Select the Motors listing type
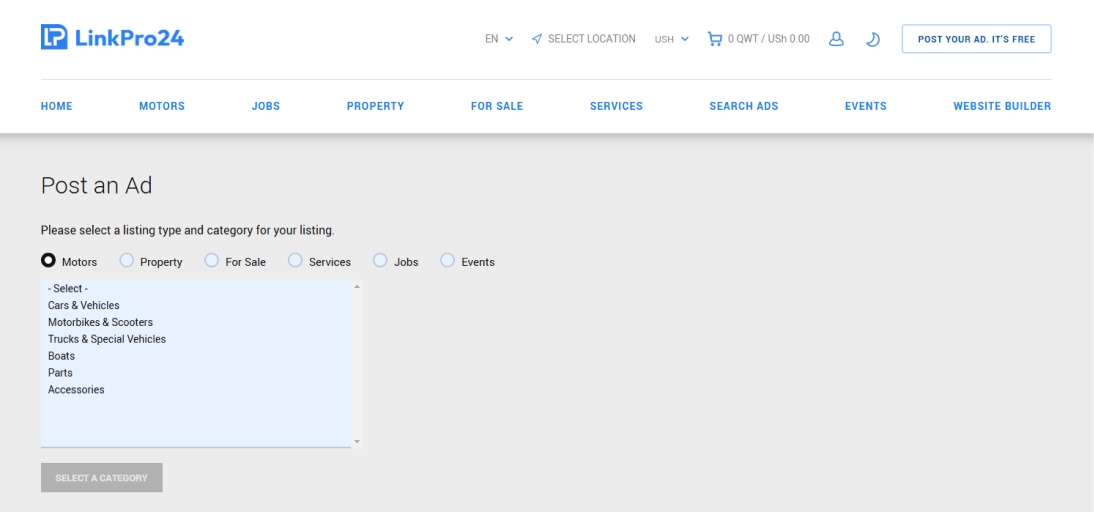Viewport: 1094px width, 512px height. [48, 261]
